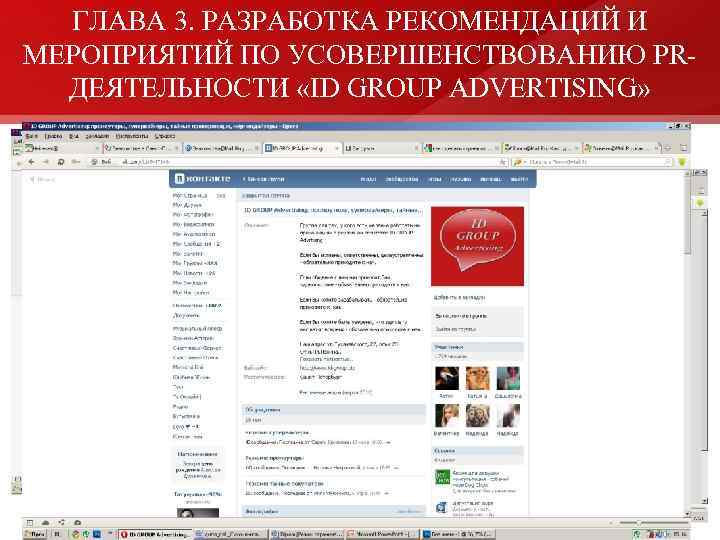
Task: Open the first member photo in Участники
Action: coord(446,378)
